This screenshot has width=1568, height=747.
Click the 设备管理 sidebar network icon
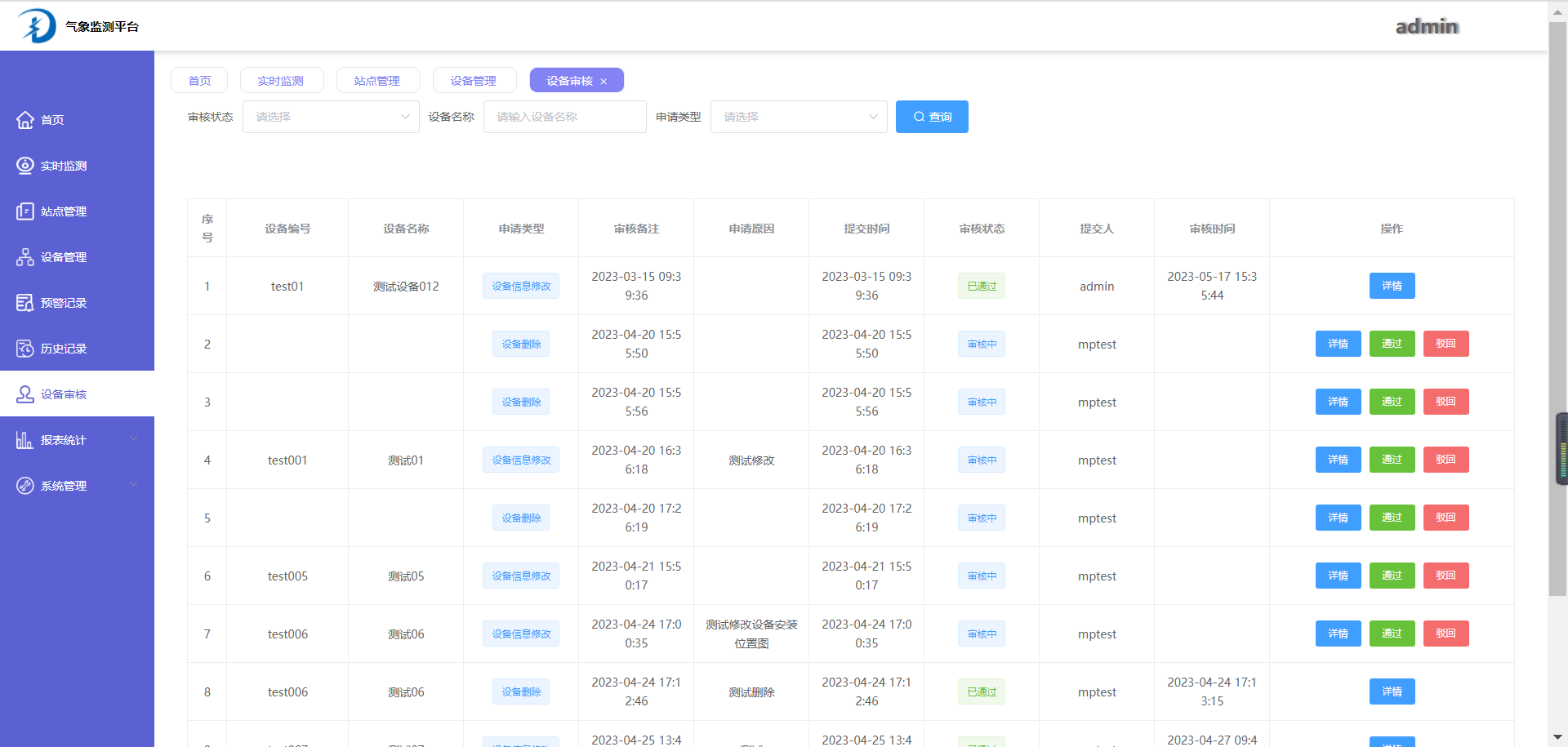tap(25, 257)
